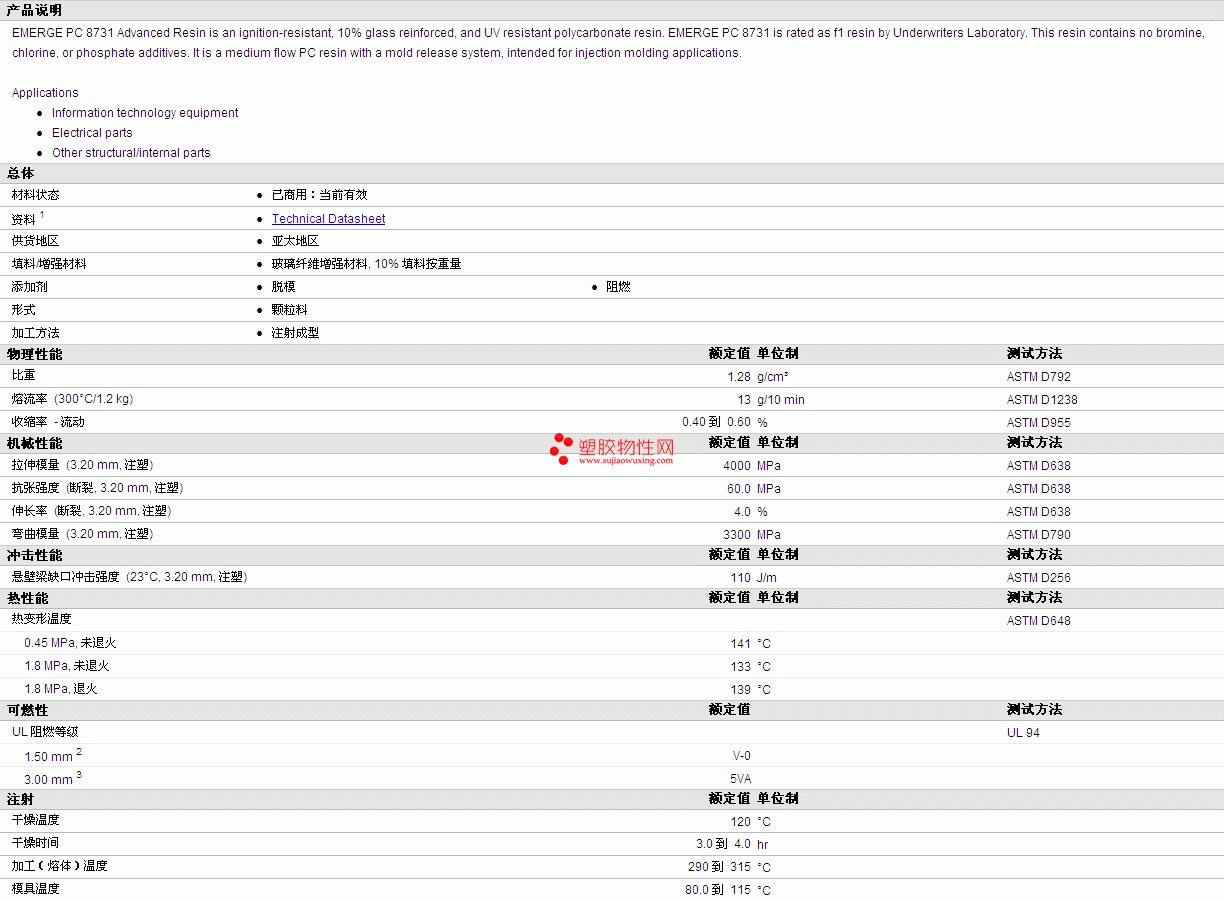Click the '热性能' section header

[x=27, y=598]
